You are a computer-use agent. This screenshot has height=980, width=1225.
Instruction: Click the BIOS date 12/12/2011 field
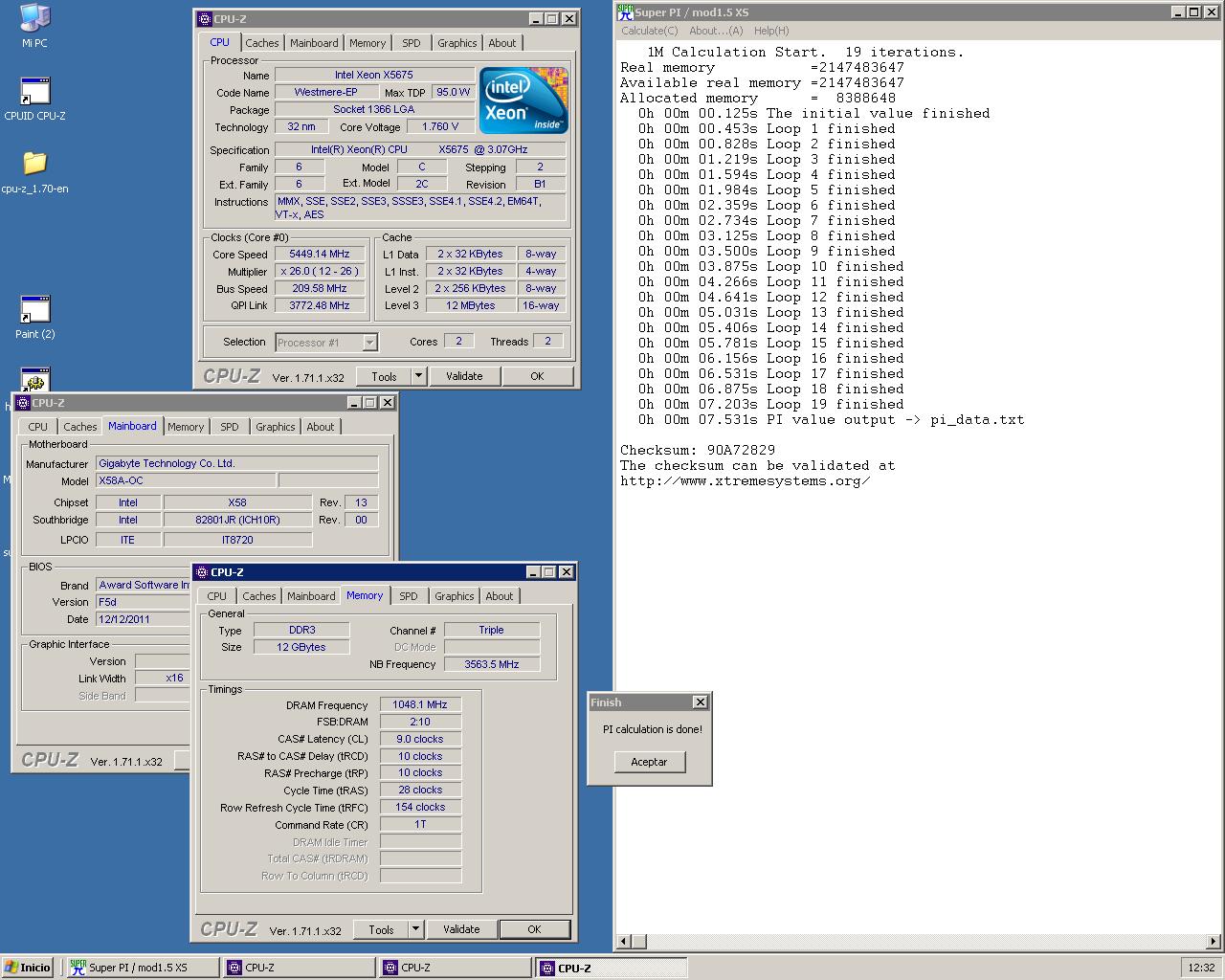[144, 619]
